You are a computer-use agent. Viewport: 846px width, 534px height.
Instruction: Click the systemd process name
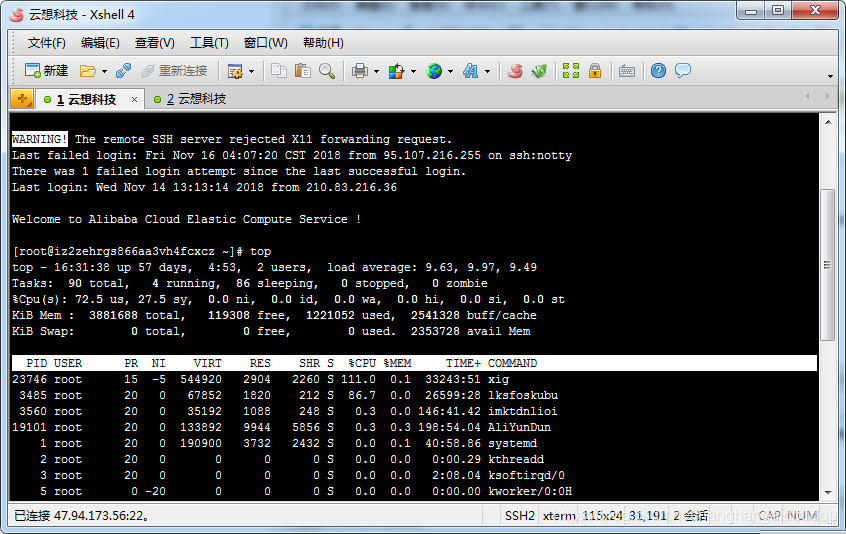[x=513, y=443]
